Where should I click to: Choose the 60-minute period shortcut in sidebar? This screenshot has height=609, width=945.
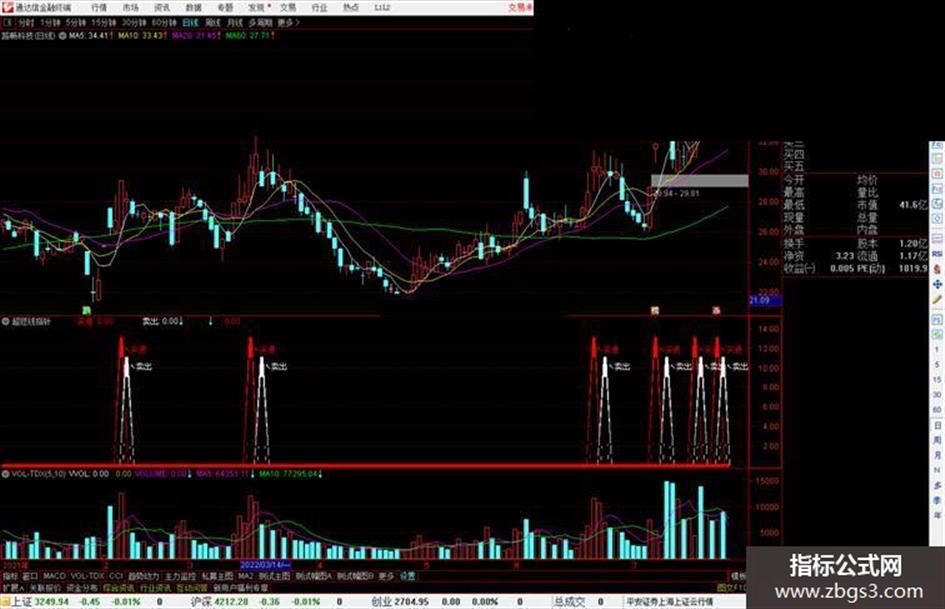[937, 409]
